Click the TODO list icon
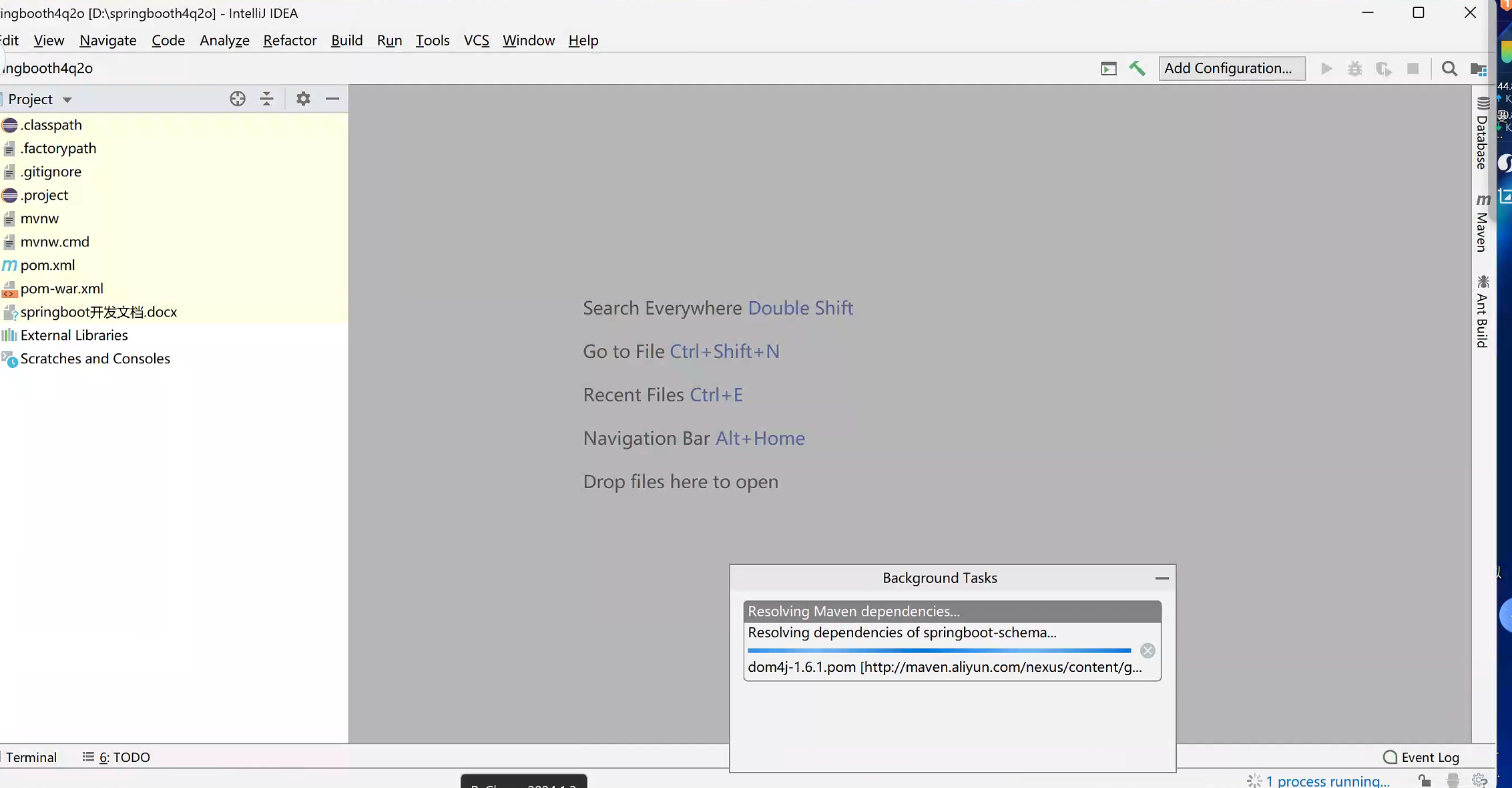This screenshot has width=1512, height=788. click(x=88, y=757)
